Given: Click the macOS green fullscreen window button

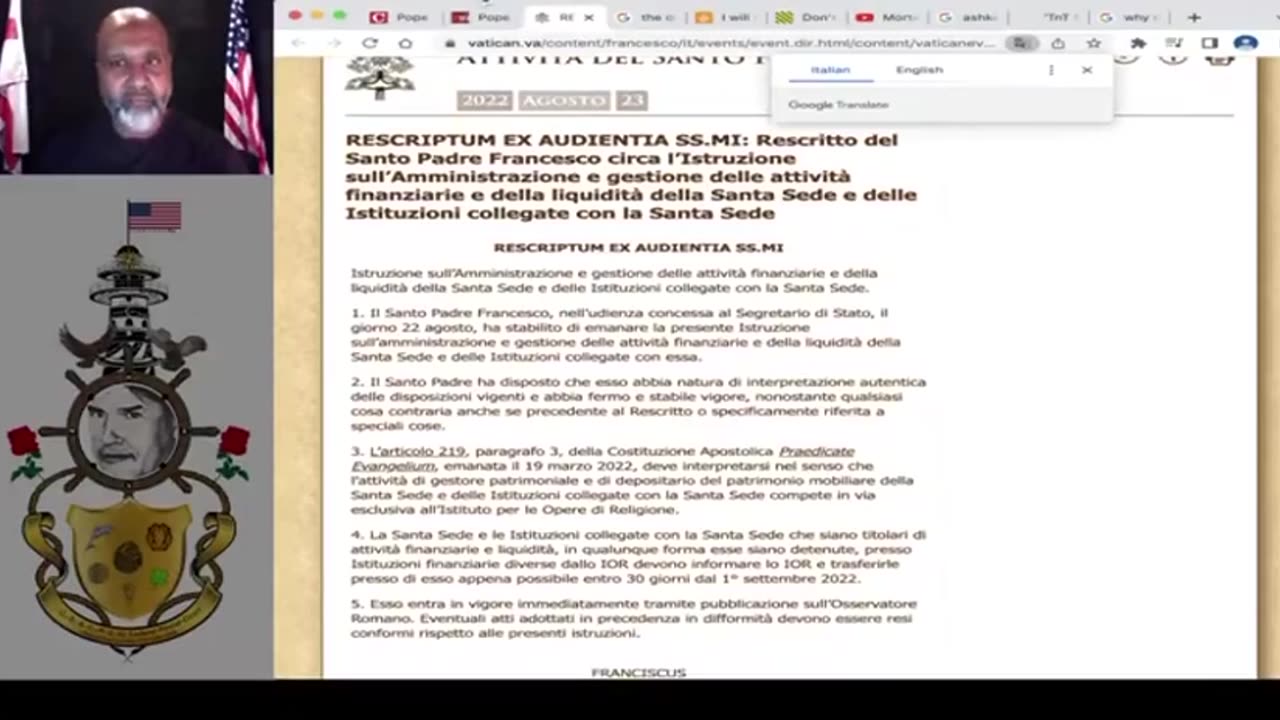Looking at the screenshot, I should pos(340,16).
